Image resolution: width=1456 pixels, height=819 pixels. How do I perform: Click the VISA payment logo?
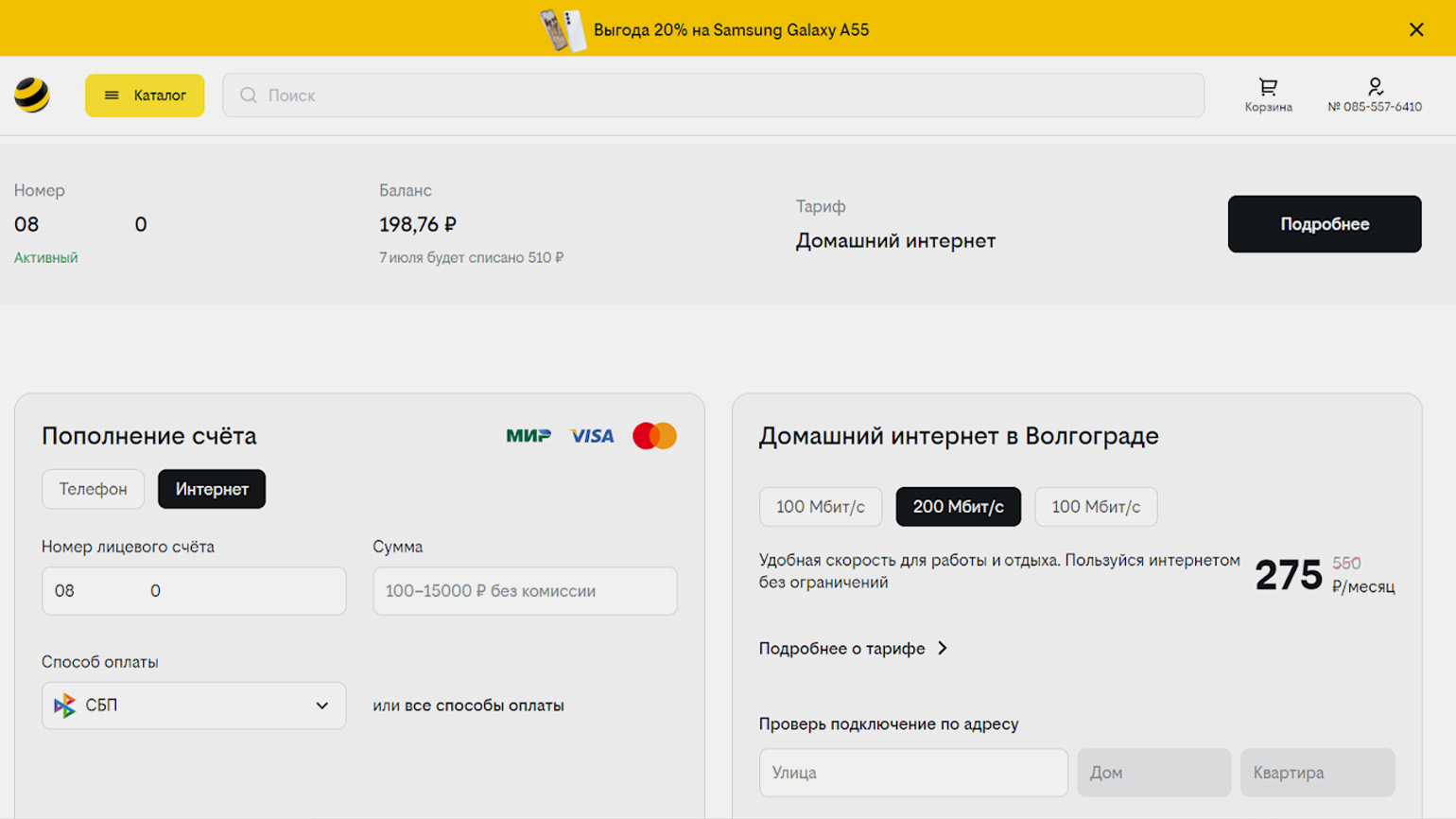pos(592,436)
